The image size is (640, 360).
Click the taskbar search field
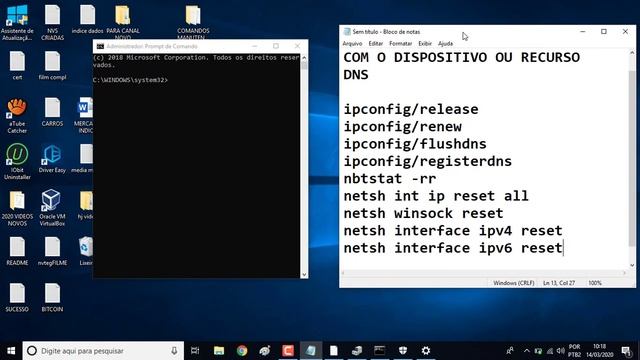(103, 351)
